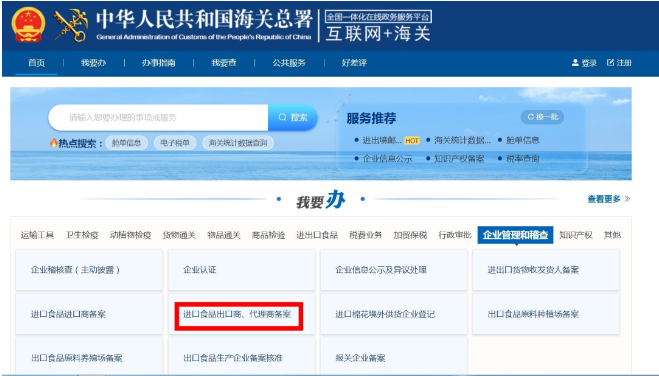This screenshot has height=376, width=659.
Task: Click the 换一批 refresh button
Action: click(543, 117)
